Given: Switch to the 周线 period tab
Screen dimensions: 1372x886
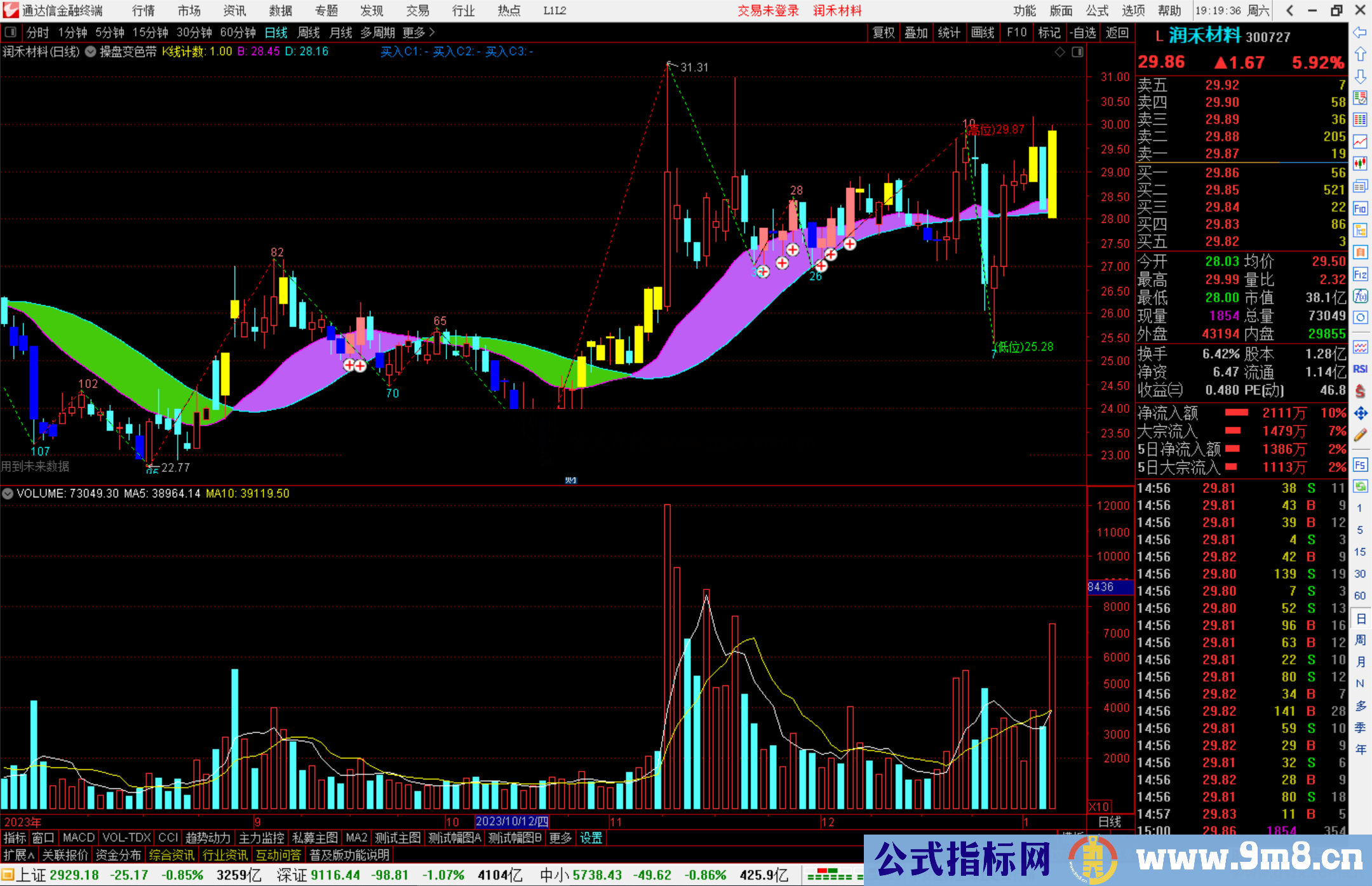Looking at the screenshot, I should [x=309, y=32].
